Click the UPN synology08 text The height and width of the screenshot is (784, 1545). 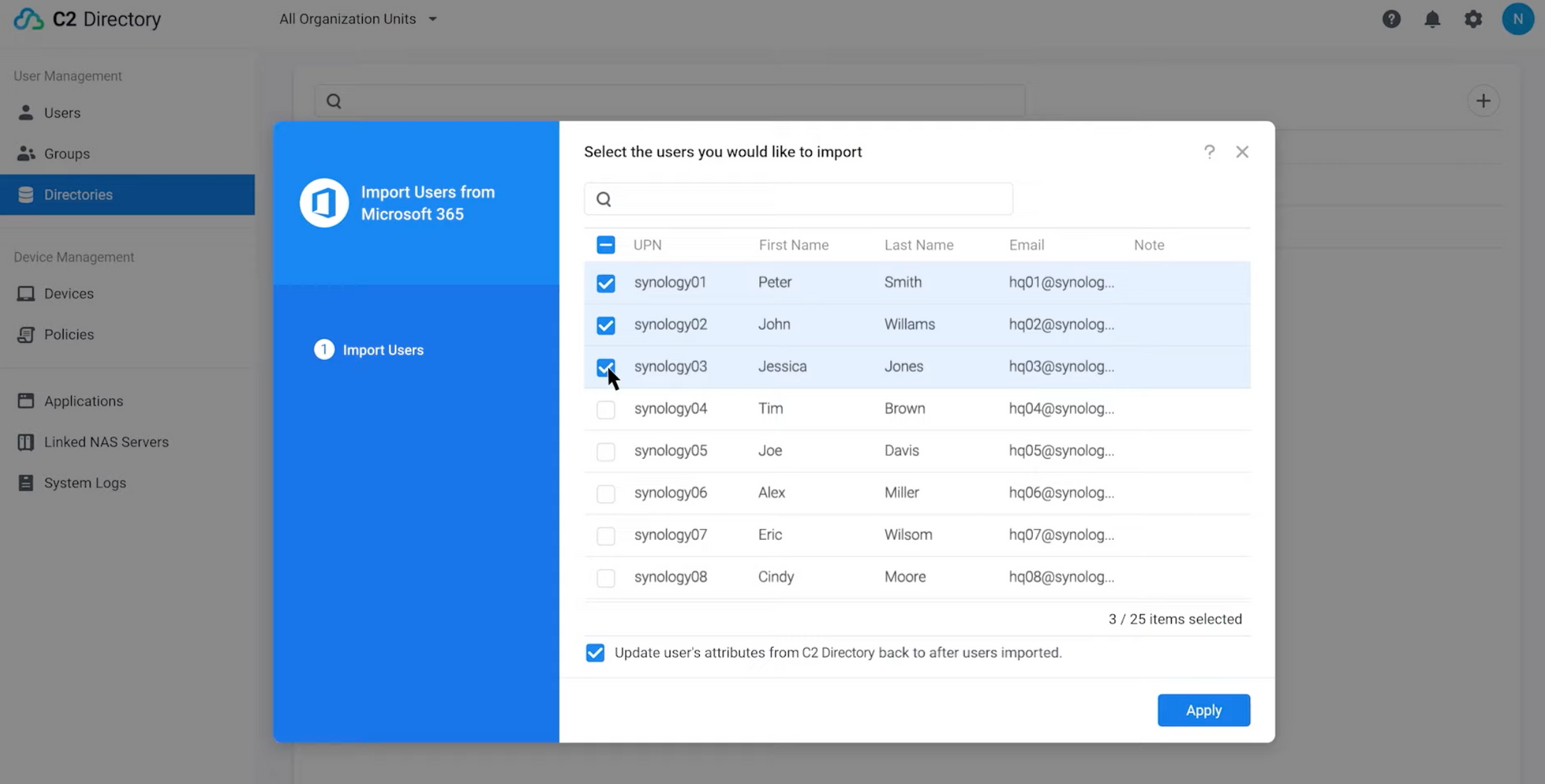point(671,577)
